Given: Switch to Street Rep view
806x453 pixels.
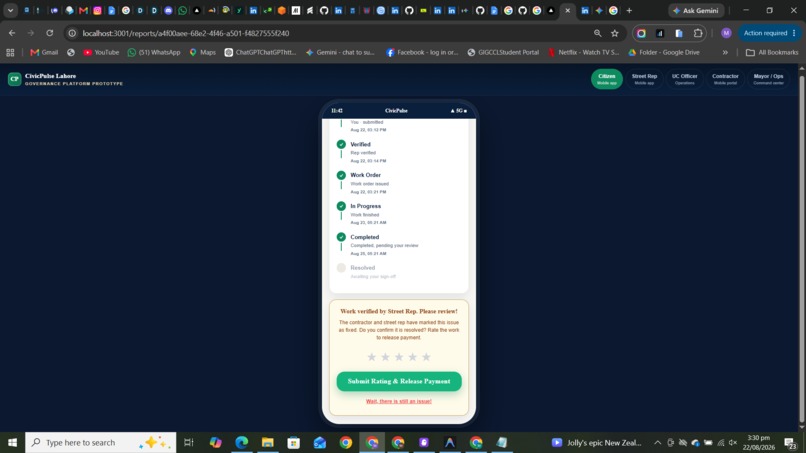Looking at the screenshot, I should 644,79.
